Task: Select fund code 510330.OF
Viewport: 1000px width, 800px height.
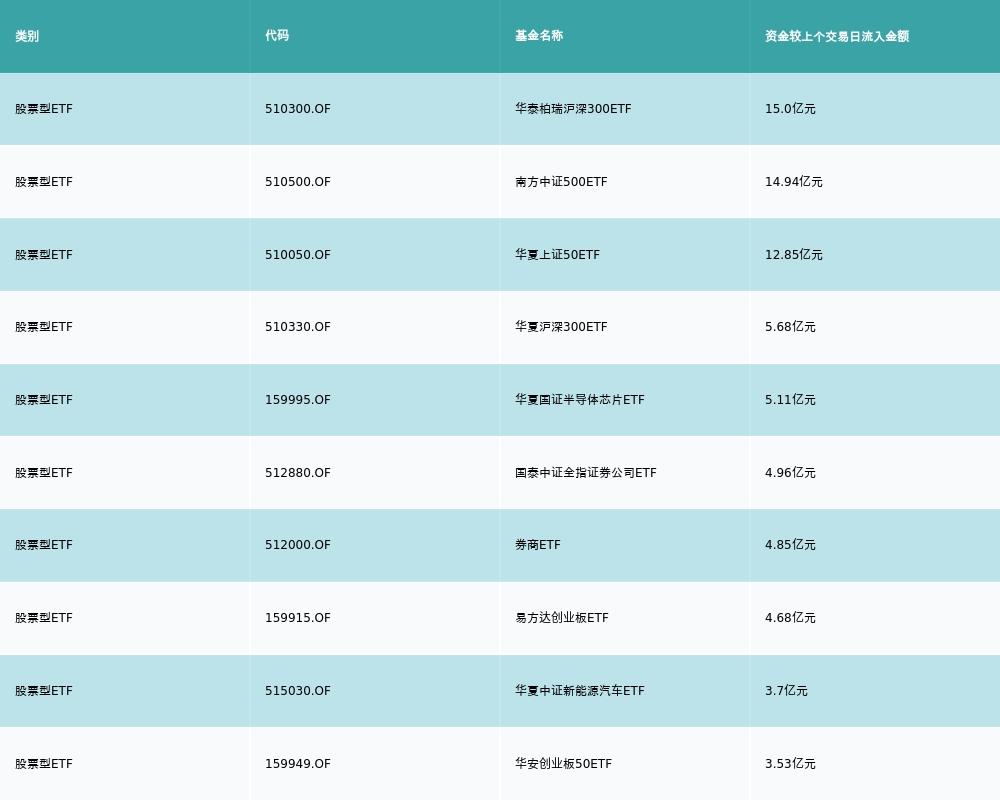Action: pyautogui.click(x=298, y=327)
